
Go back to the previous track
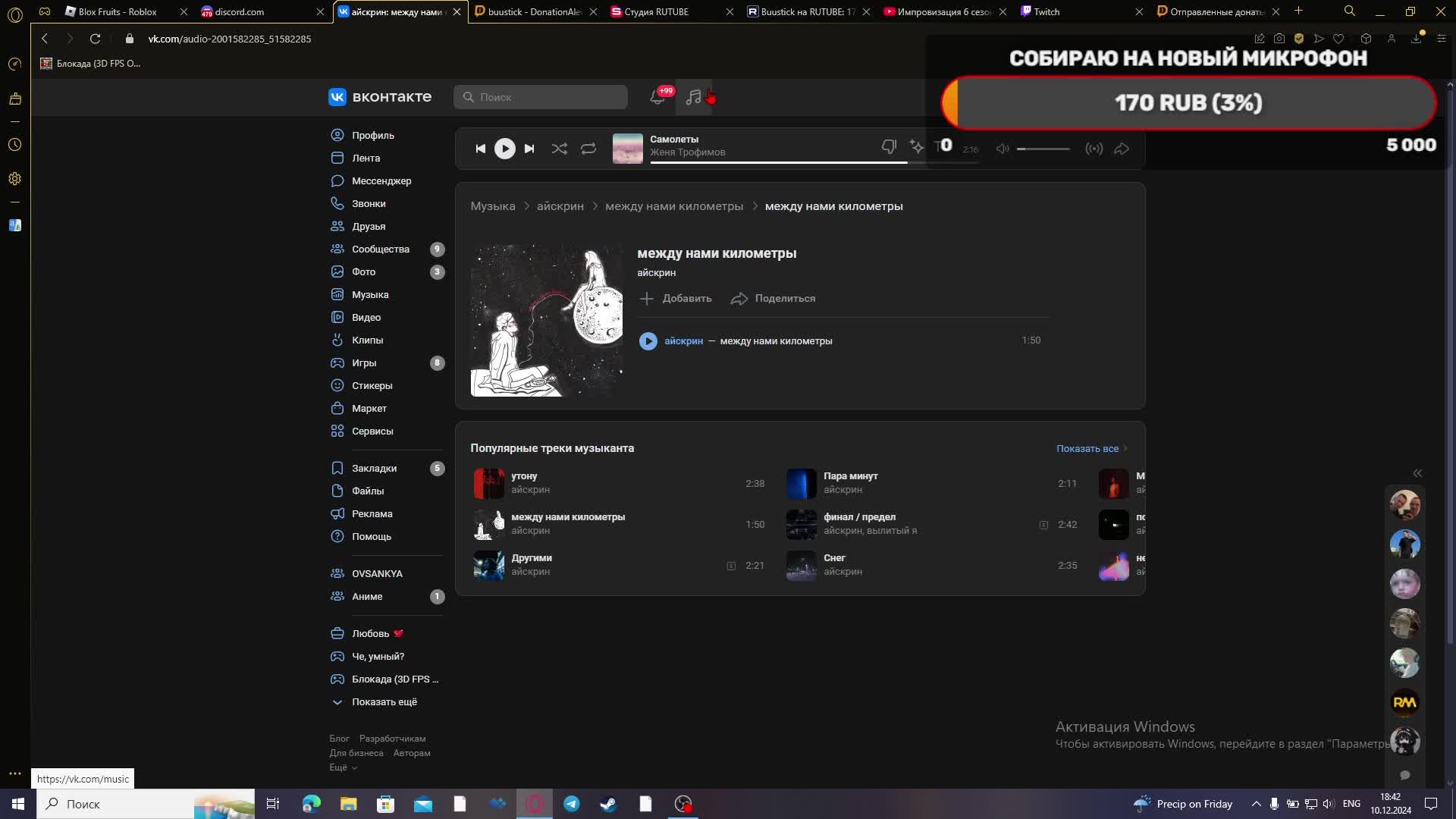point(480,149)
